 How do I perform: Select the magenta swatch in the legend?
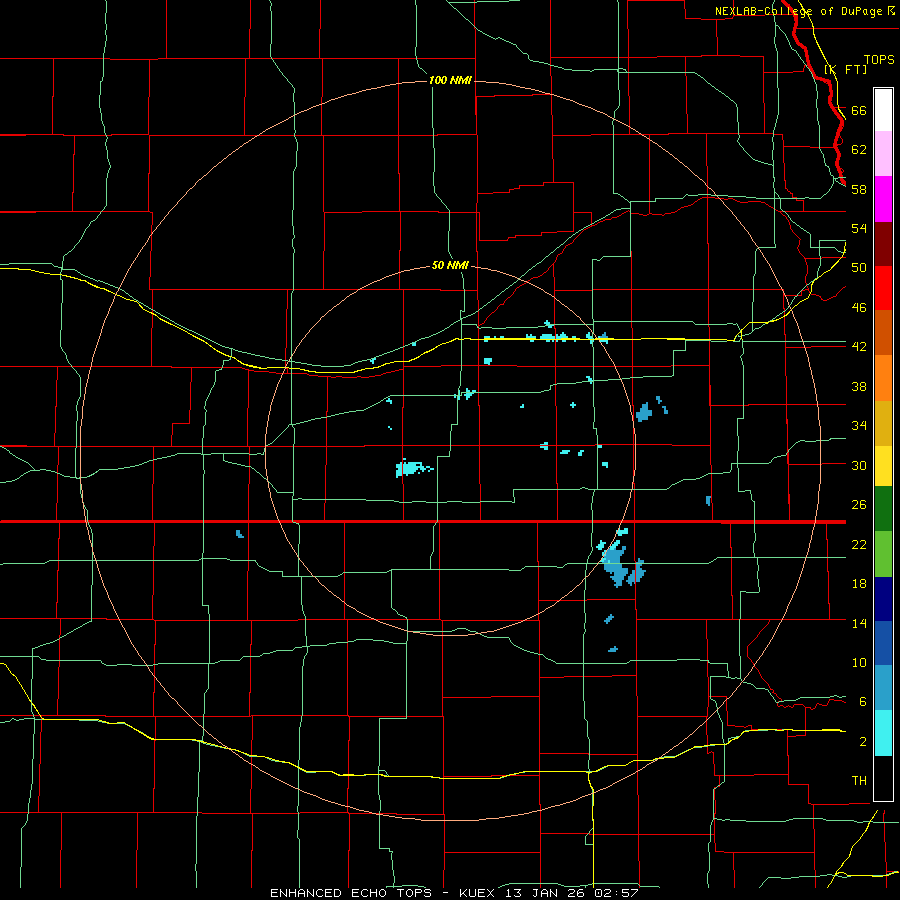[883, 199]
